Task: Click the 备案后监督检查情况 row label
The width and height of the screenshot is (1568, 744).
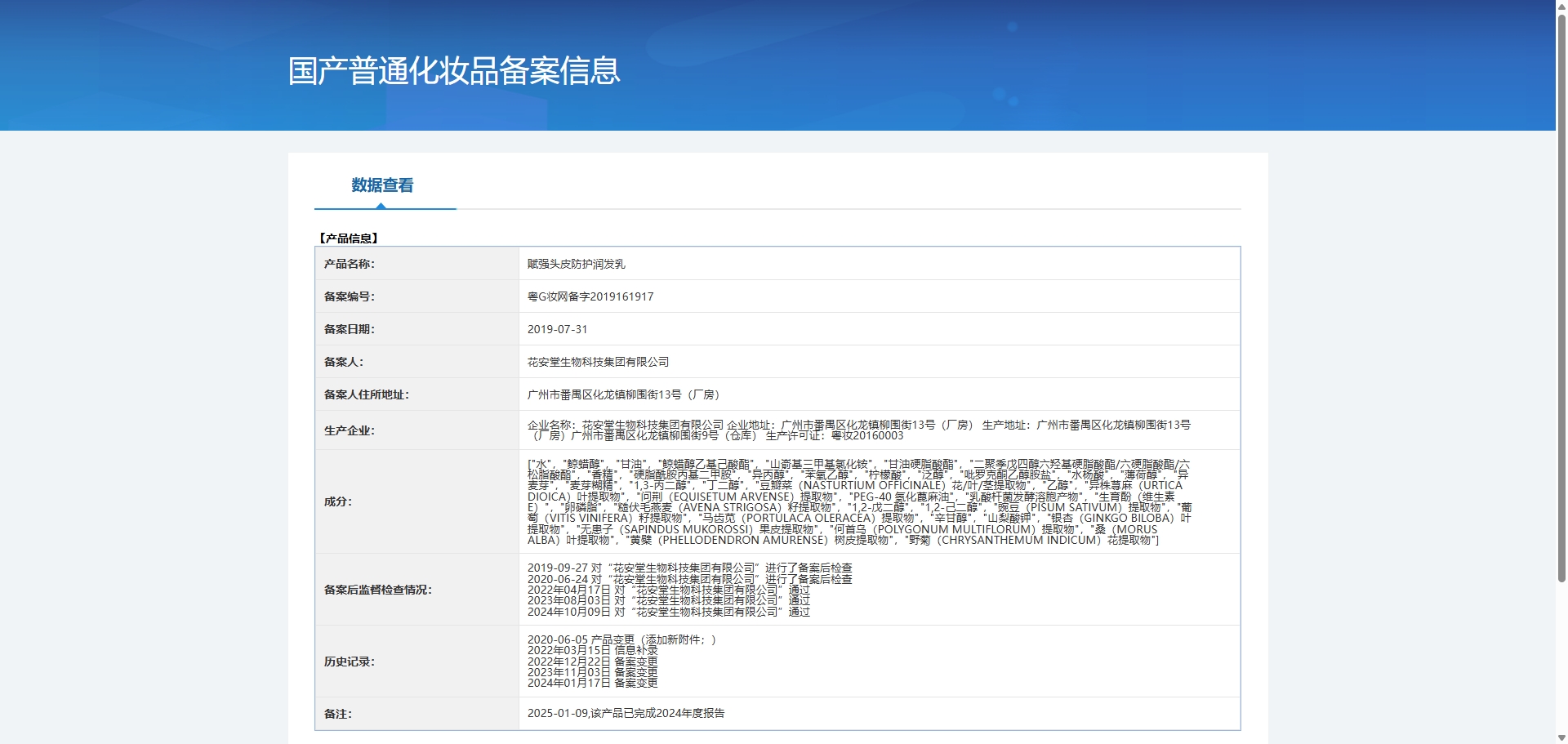Action: [x=377, y=590]
